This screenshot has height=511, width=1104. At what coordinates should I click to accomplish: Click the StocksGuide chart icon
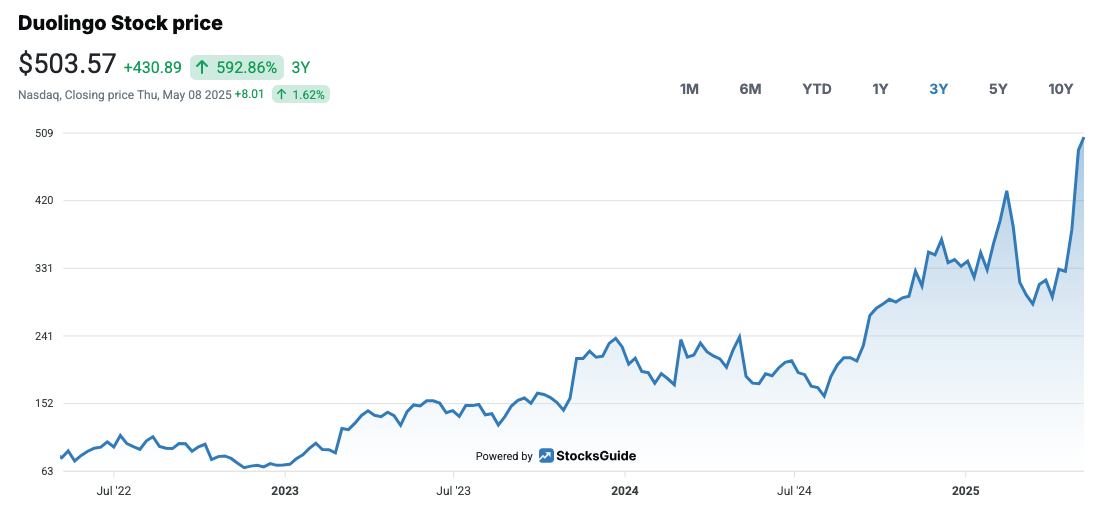[546, 456]
